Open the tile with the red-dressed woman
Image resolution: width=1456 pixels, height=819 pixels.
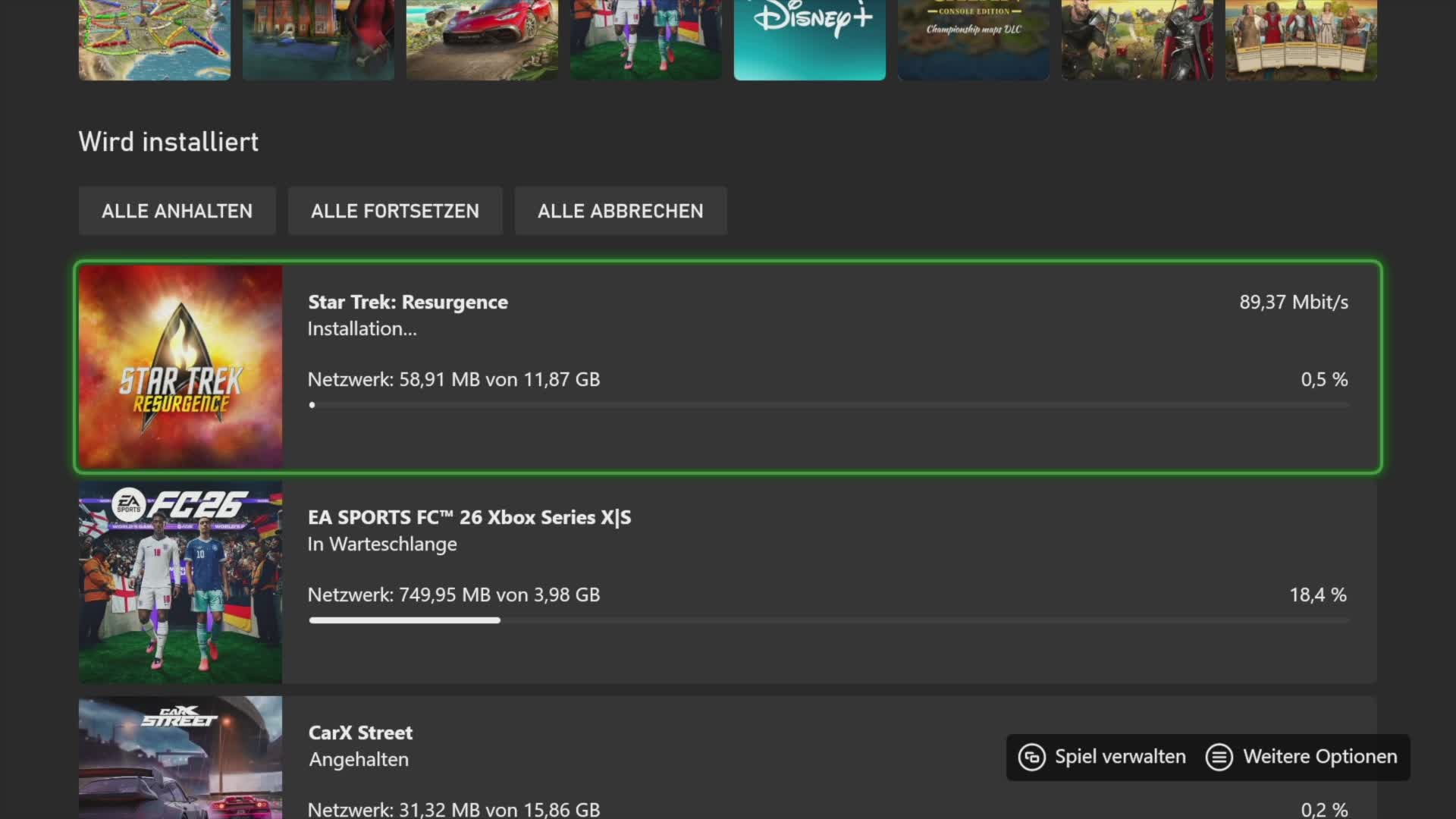click(318, 39)
